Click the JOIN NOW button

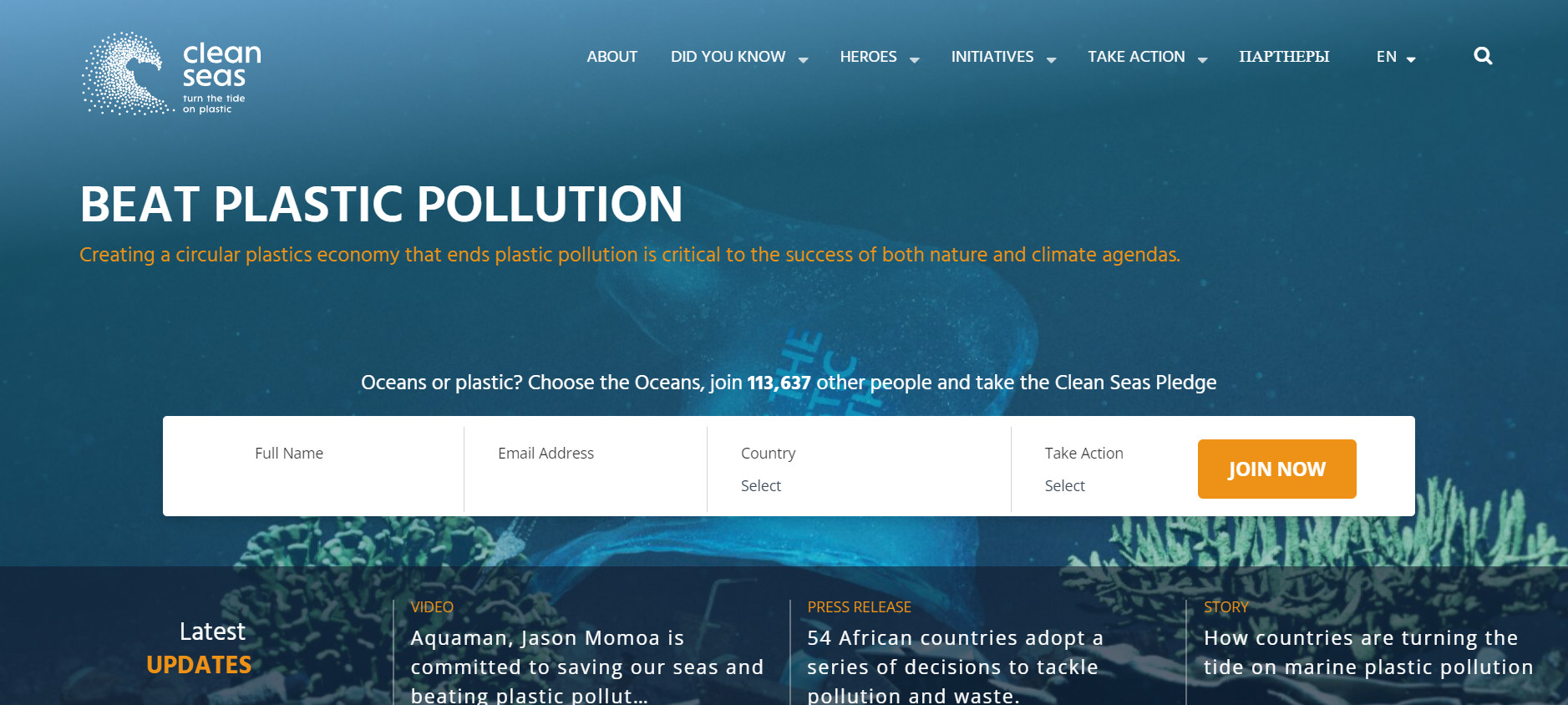[1276, 469]
